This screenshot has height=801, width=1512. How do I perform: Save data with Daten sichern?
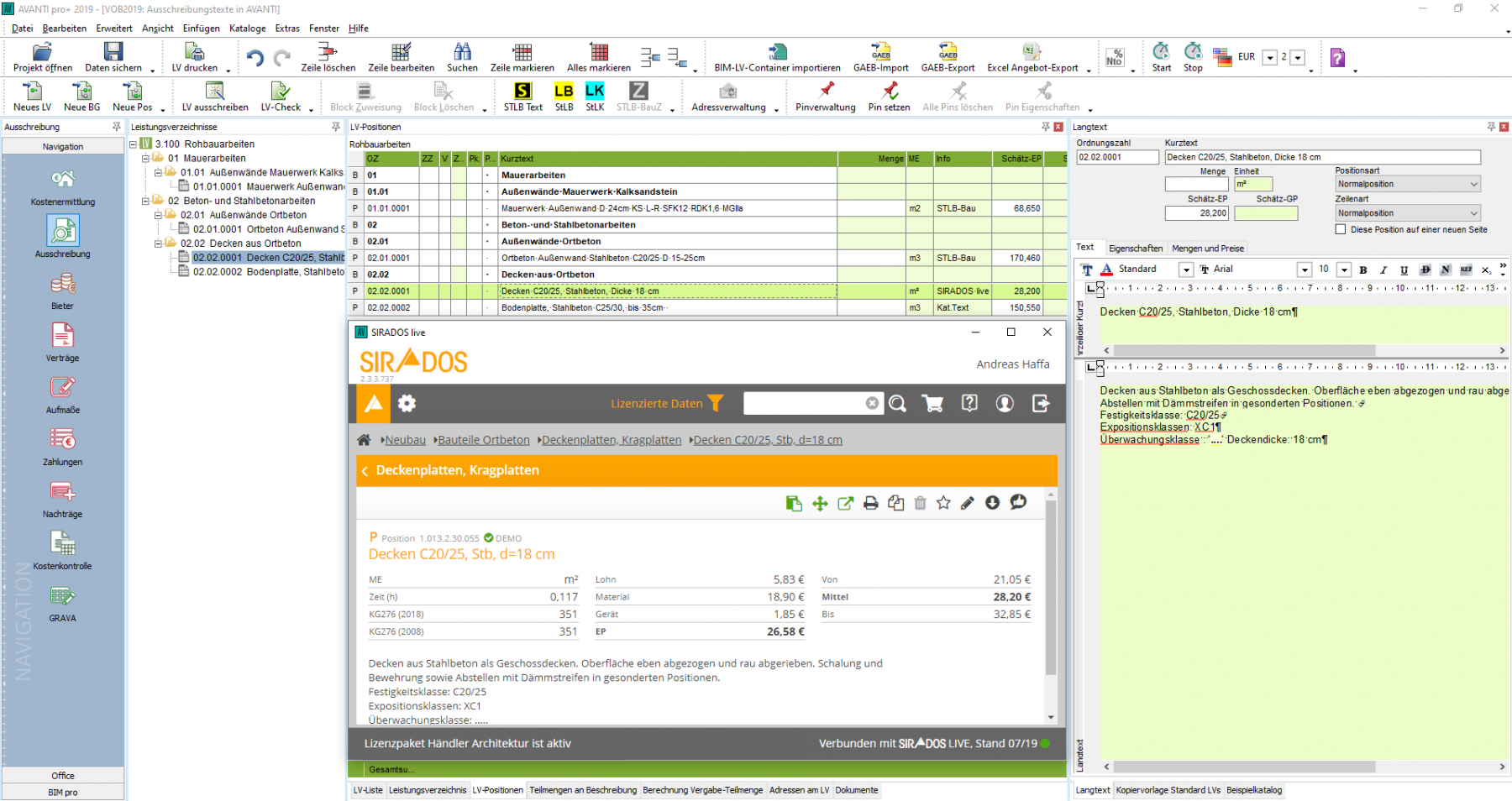click(113, 57)
